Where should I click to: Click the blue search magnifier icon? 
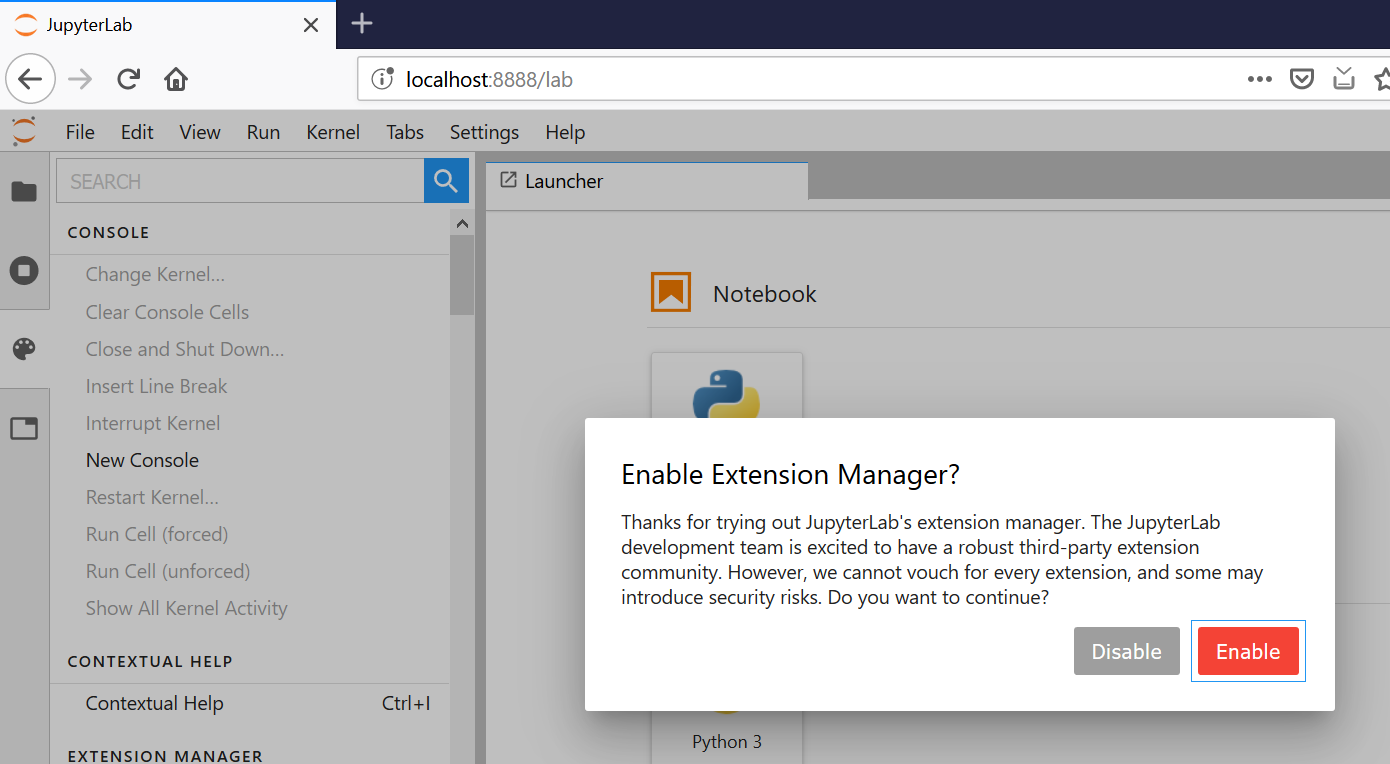pos(446,180)
